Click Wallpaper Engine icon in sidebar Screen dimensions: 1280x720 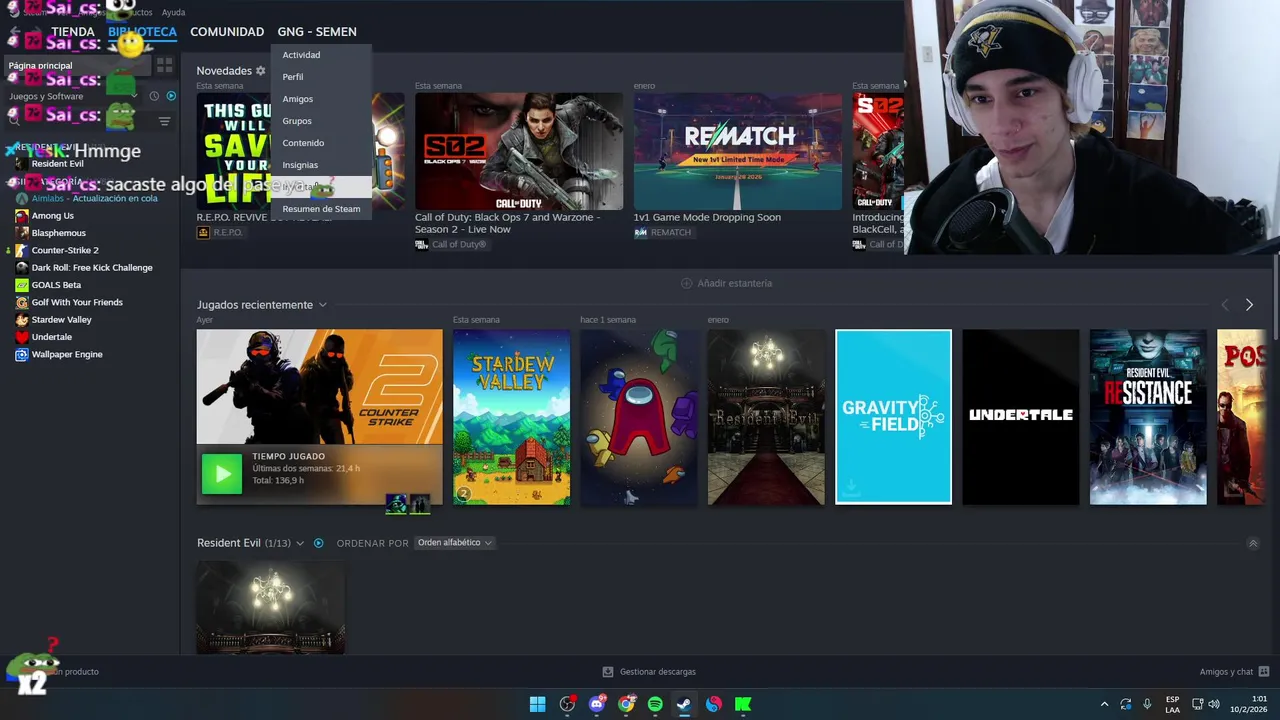click(22, 354)
